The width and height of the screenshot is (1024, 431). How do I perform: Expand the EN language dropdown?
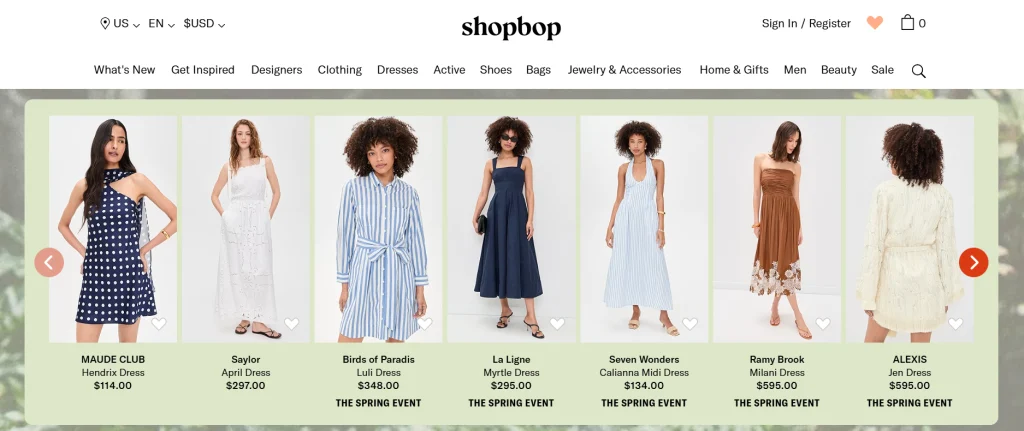(161, 24)
